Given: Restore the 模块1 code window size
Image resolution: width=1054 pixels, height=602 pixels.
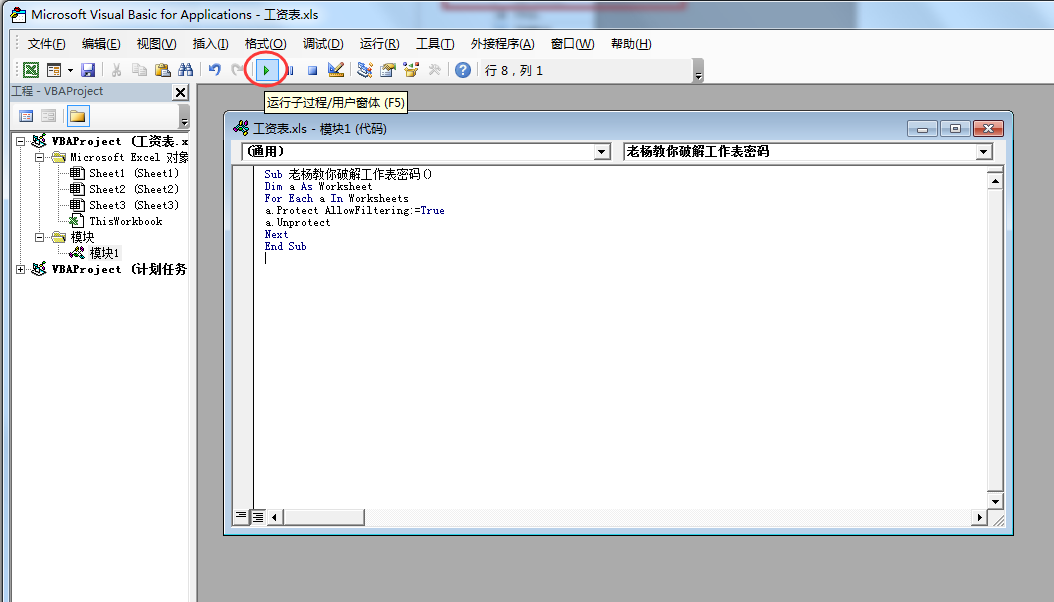Looking at the screenshot, I should click(x=955, y=128).
